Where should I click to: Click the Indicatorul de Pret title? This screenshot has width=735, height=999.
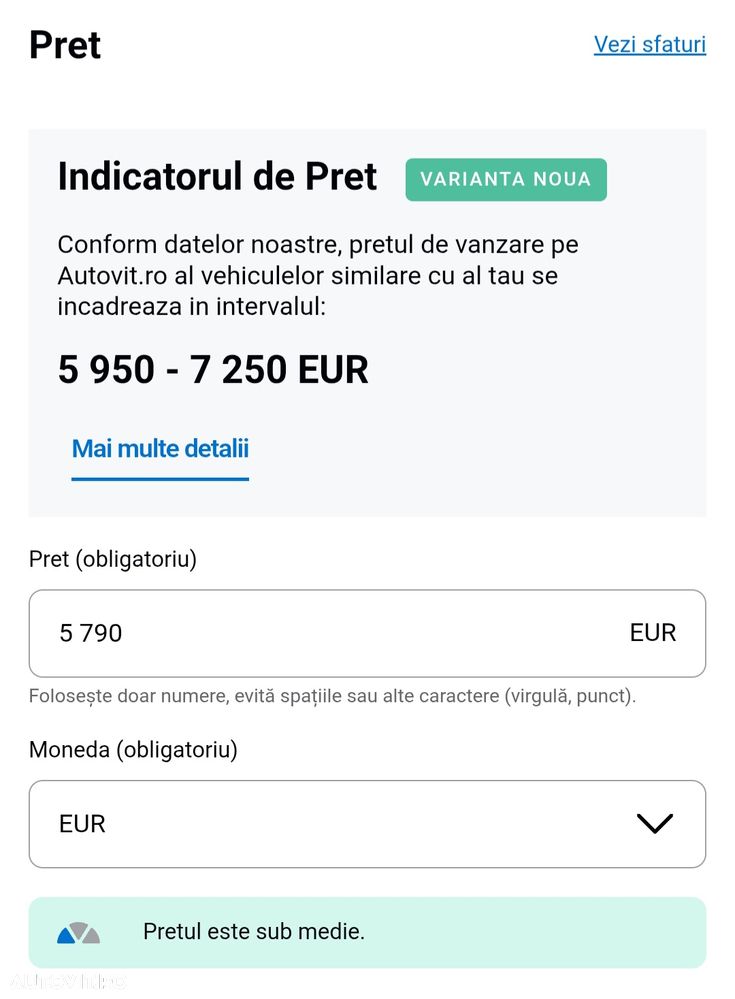[217, 177]
